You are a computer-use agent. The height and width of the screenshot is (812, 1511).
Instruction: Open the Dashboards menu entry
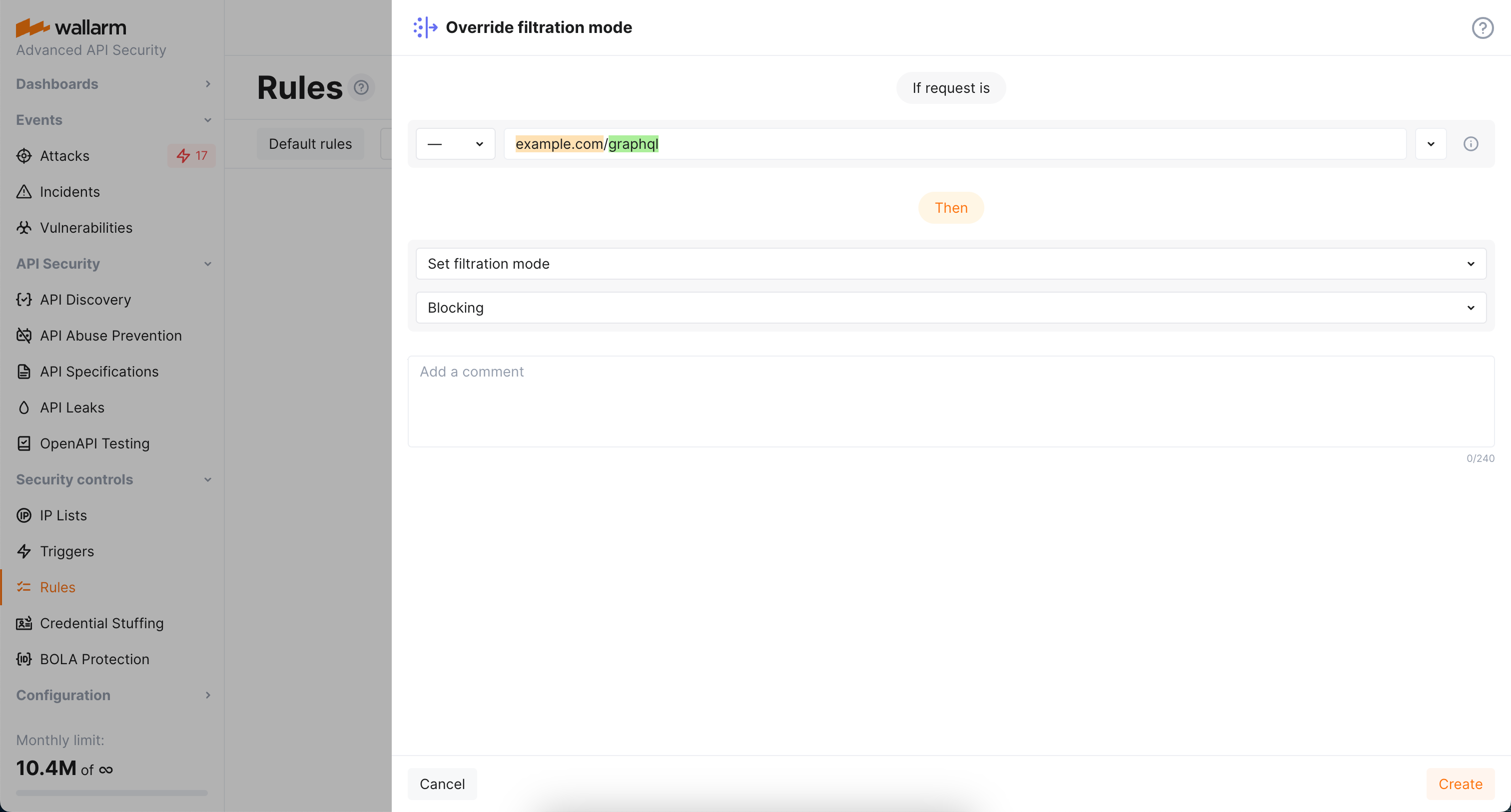point(57,84)
